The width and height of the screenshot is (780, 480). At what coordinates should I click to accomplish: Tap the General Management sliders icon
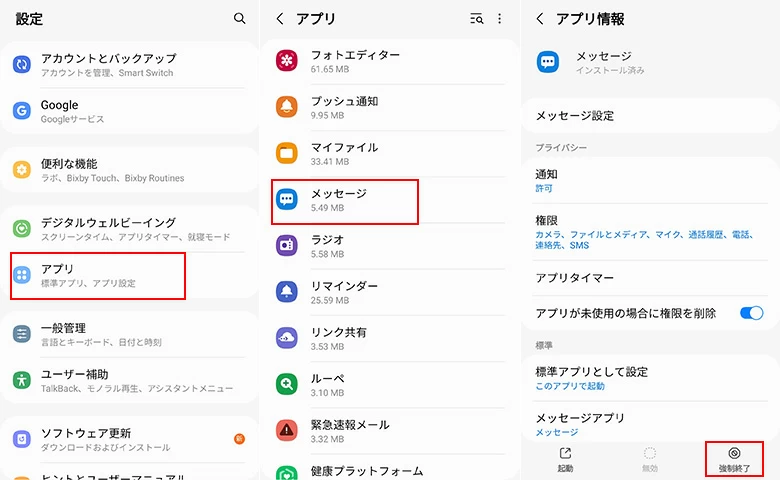tap(21, 334)
